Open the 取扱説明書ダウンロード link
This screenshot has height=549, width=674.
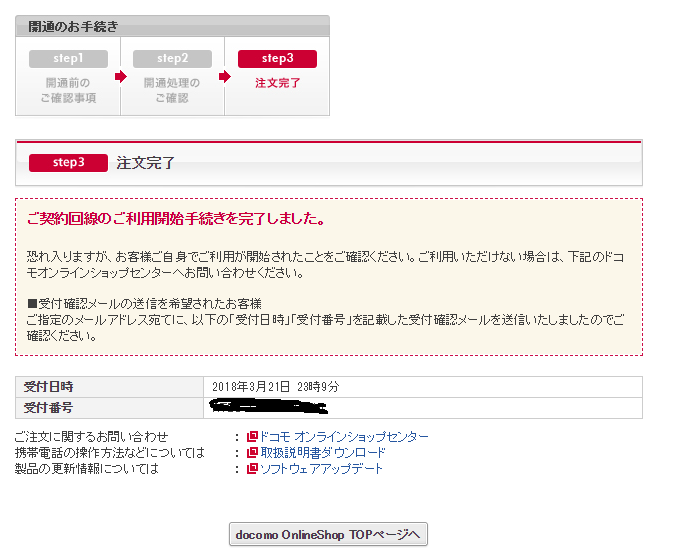coord(322,453)
